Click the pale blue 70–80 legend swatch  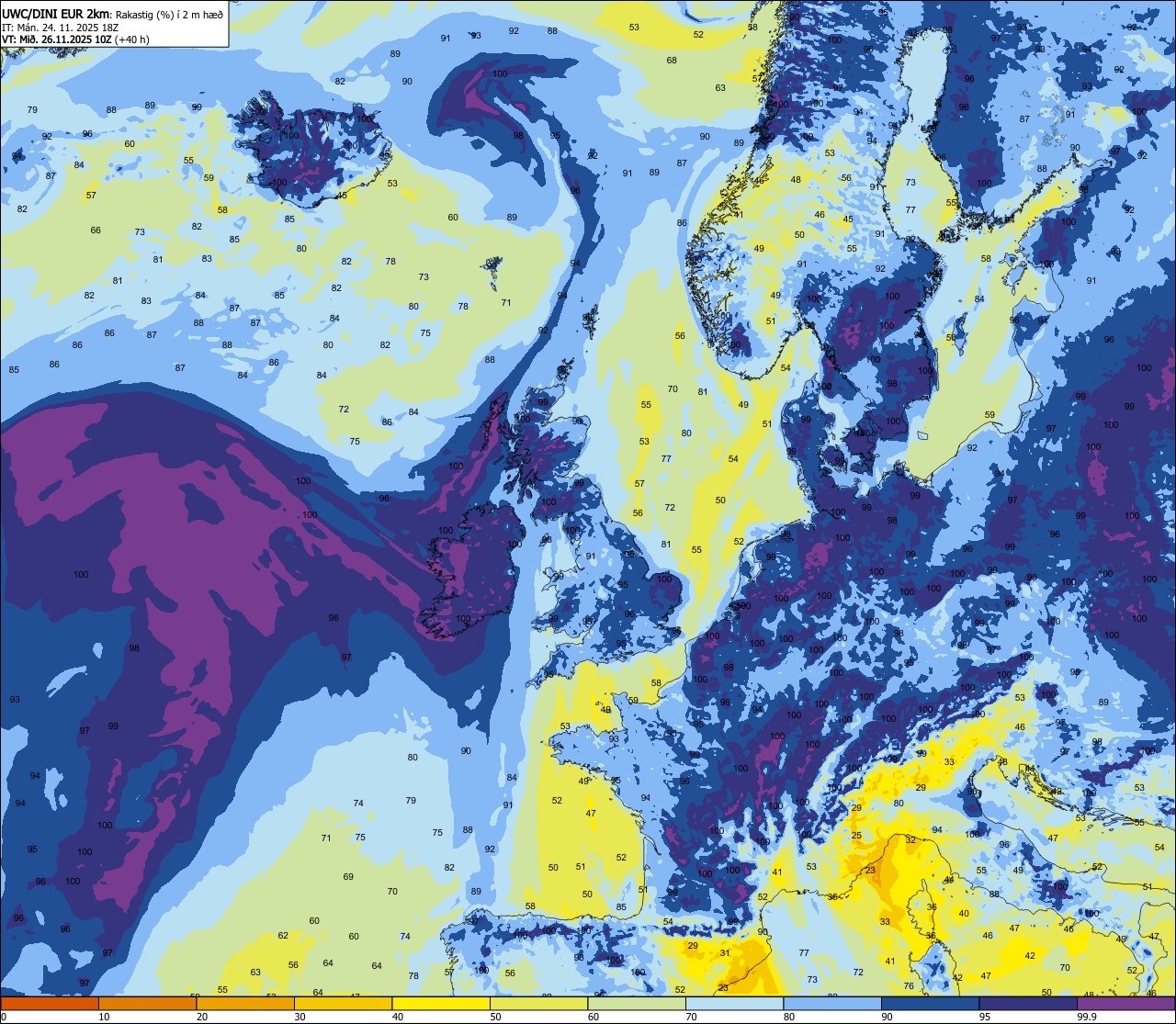pyautogui.click(x=734, y=1004)
